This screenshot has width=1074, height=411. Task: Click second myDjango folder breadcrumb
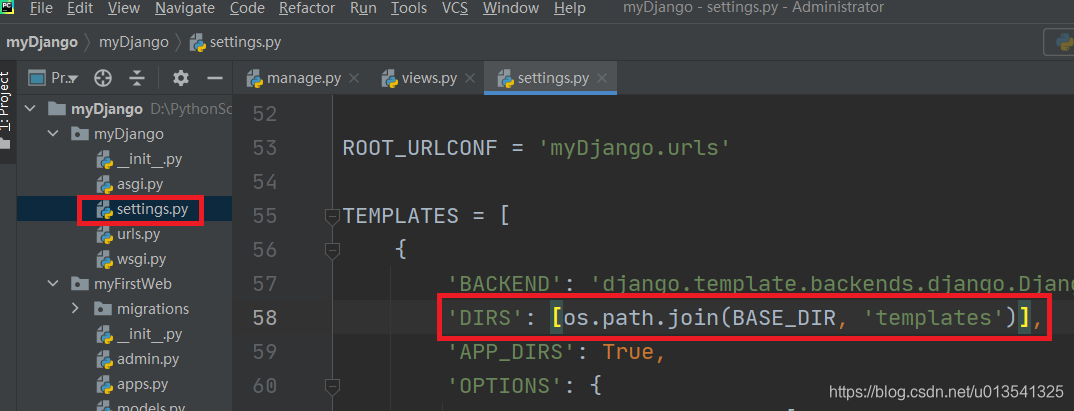(134, 42)
